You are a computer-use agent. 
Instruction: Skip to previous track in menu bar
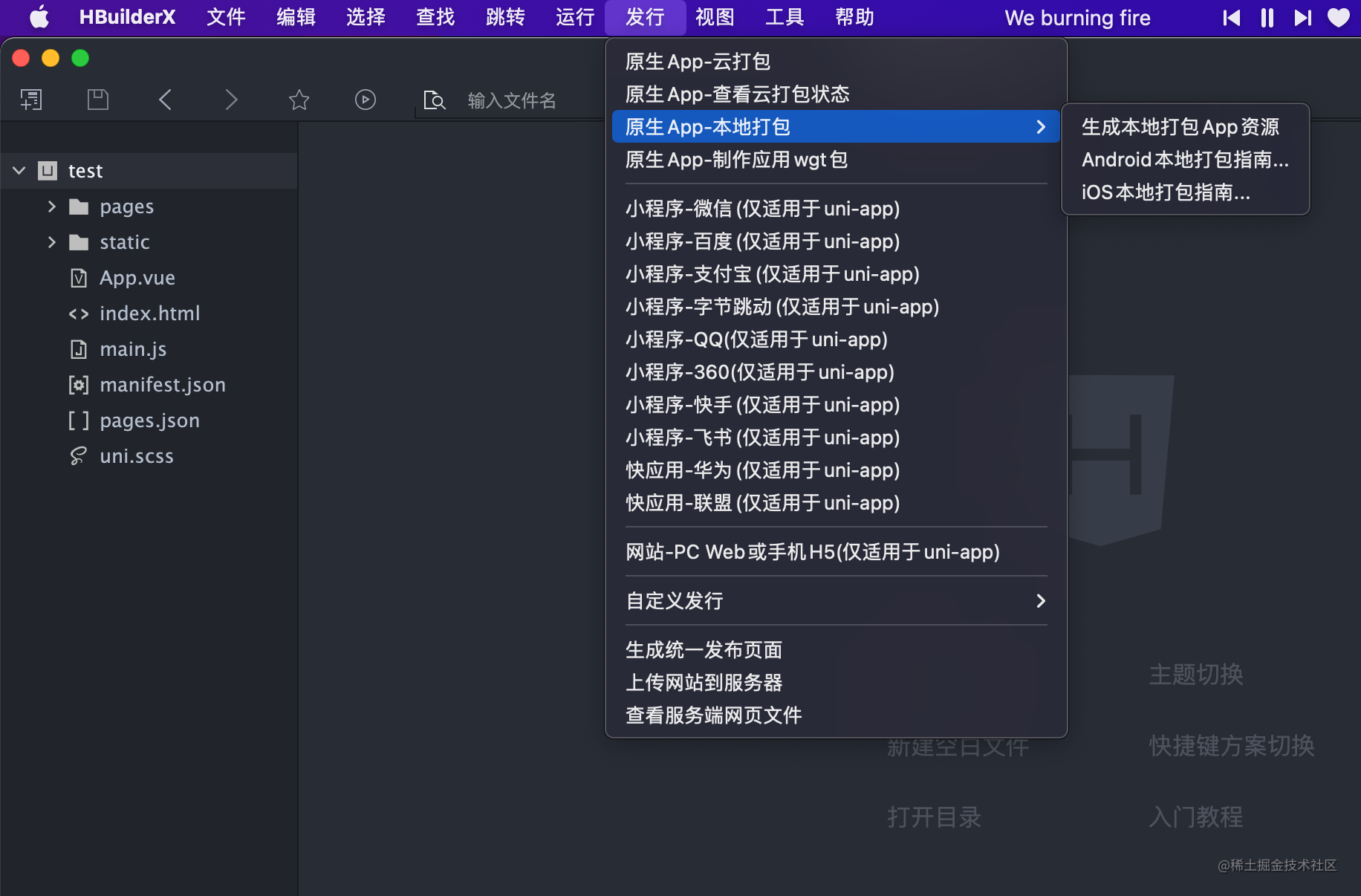pos(1232,17)
